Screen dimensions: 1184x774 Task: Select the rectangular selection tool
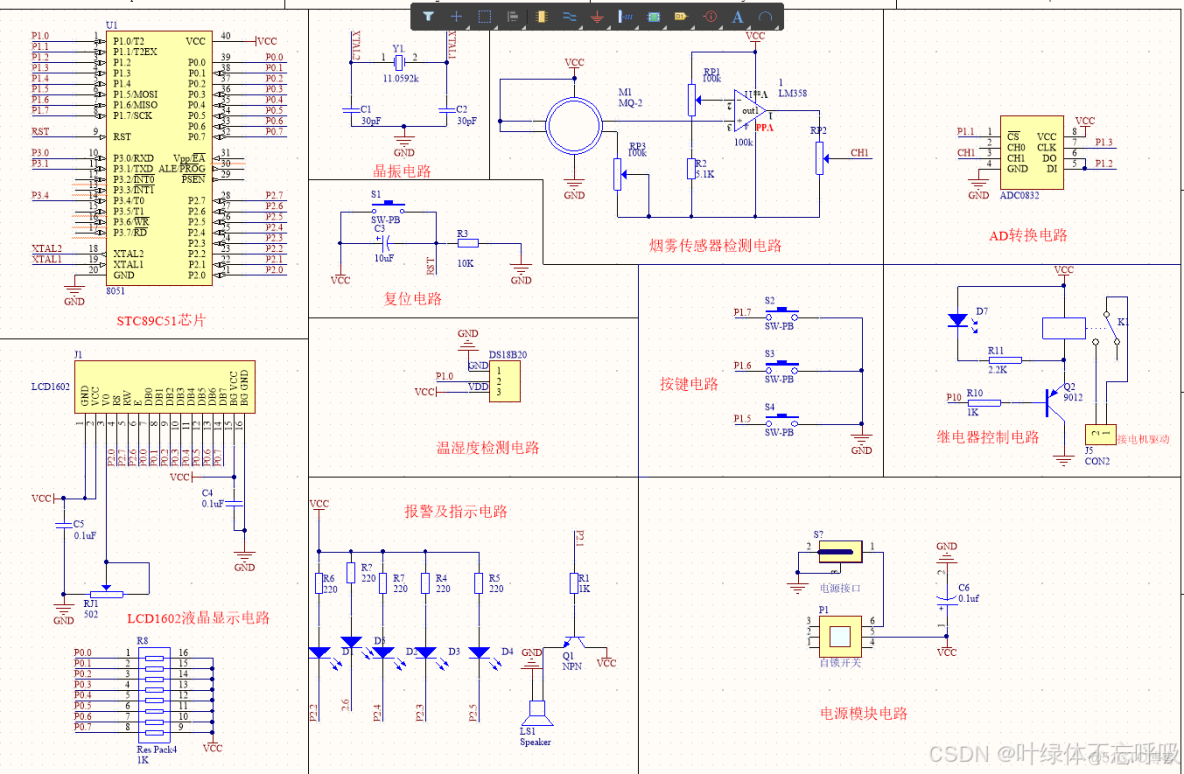click(482, 17)
